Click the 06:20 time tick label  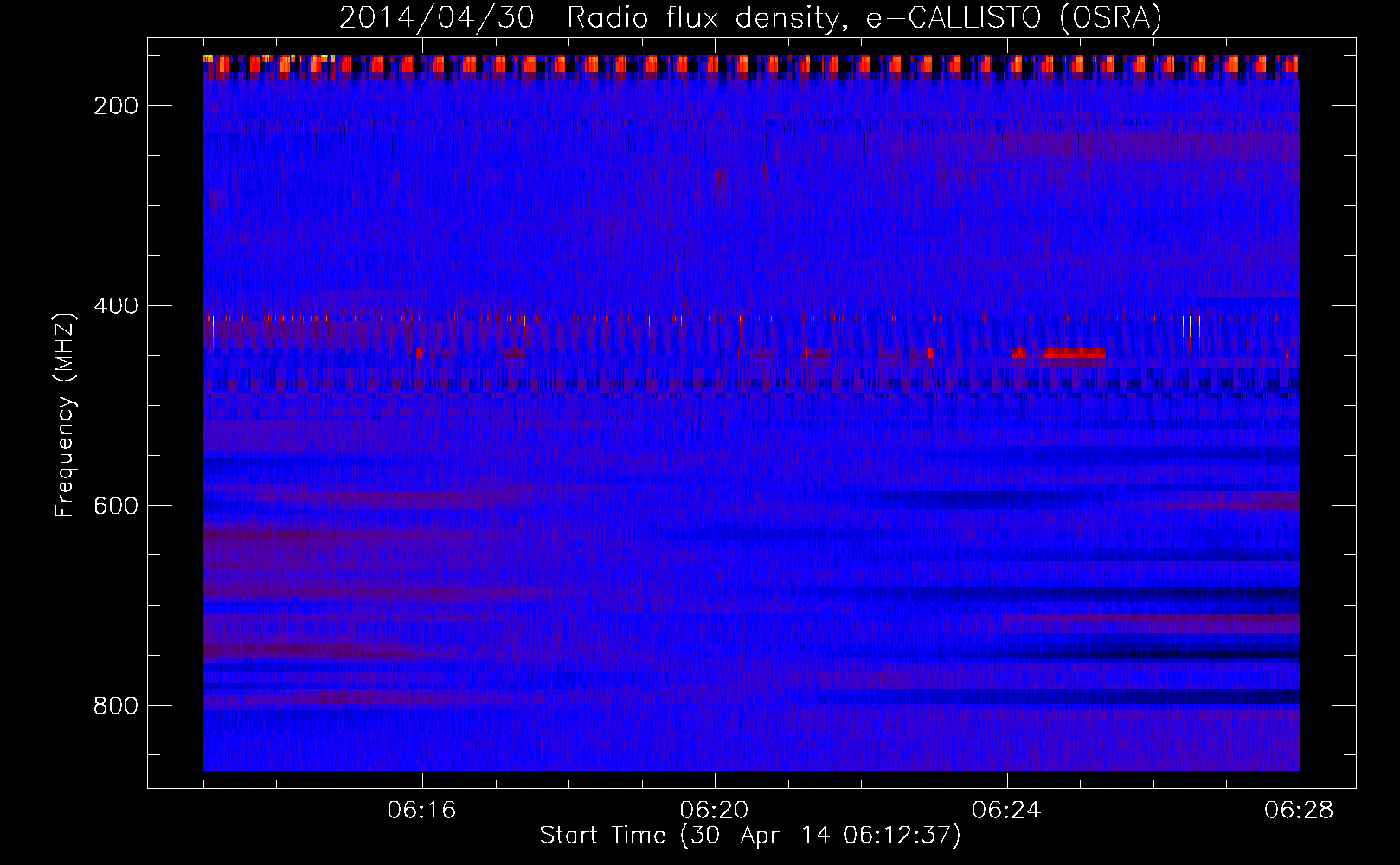[714, 811]
